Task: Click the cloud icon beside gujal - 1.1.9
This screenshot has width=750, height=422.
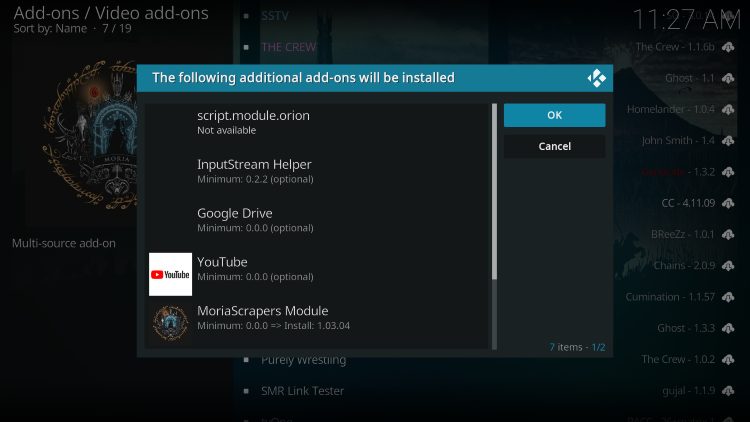Action: 728,391
